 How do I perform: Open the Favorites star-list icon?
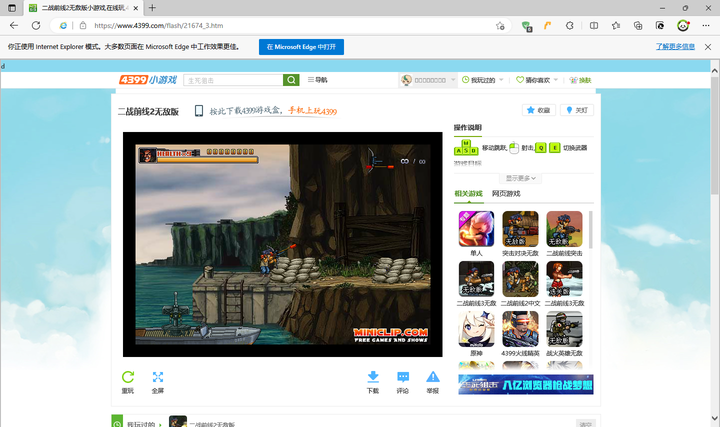[616, 26]
